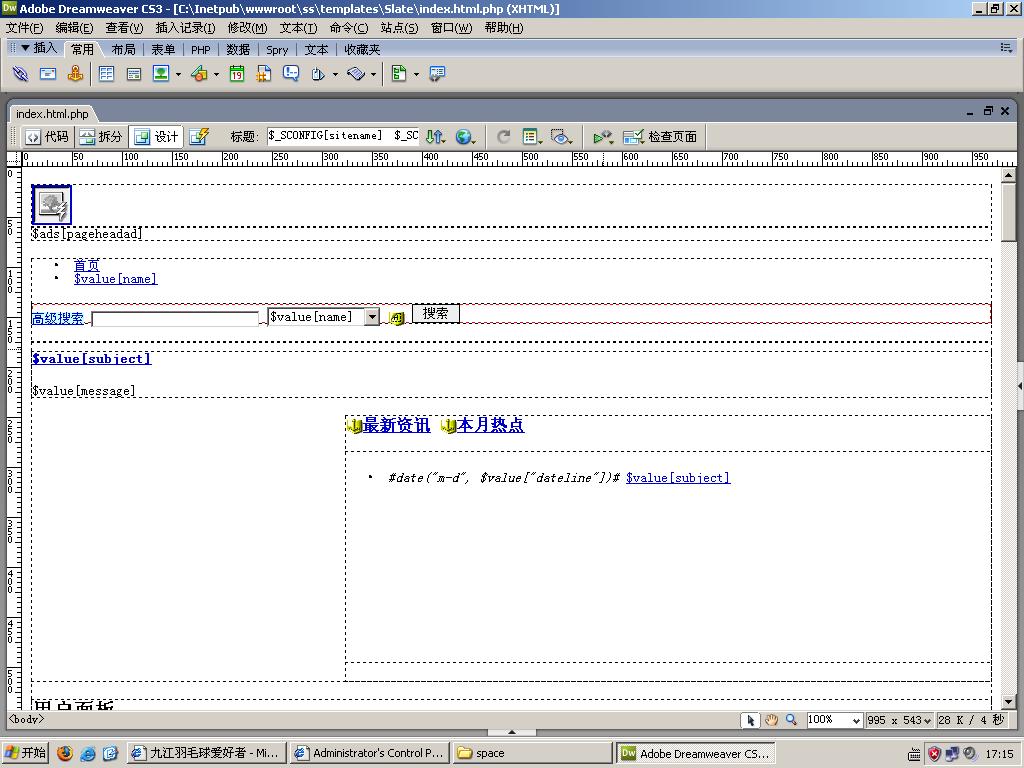Insert a named anchor
The width and height of the screenshot is (1024, 768).
click(x=75, y=74)
